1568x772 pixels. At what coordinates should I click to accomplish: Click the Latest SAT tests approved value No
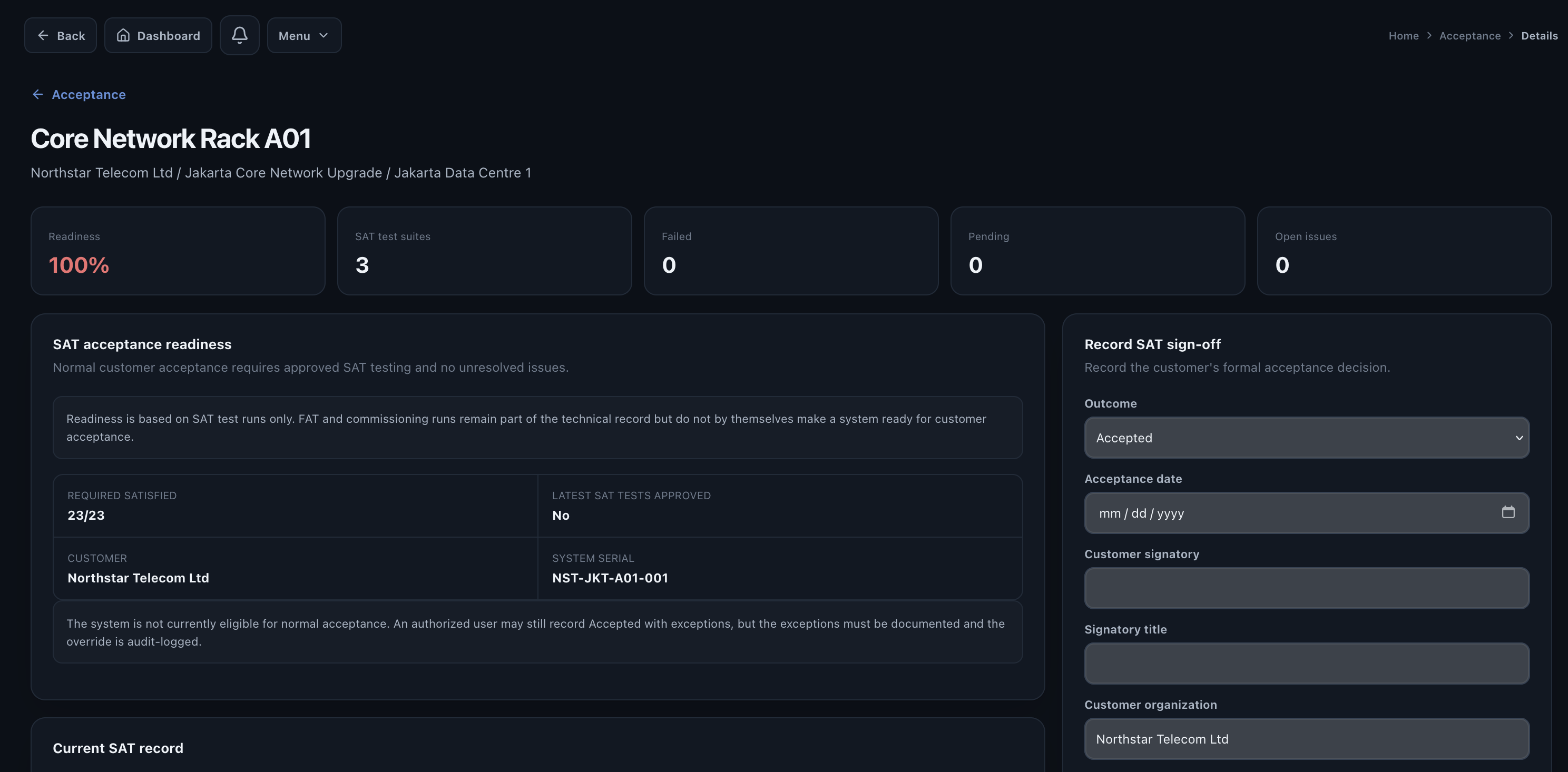pos(561,515)
